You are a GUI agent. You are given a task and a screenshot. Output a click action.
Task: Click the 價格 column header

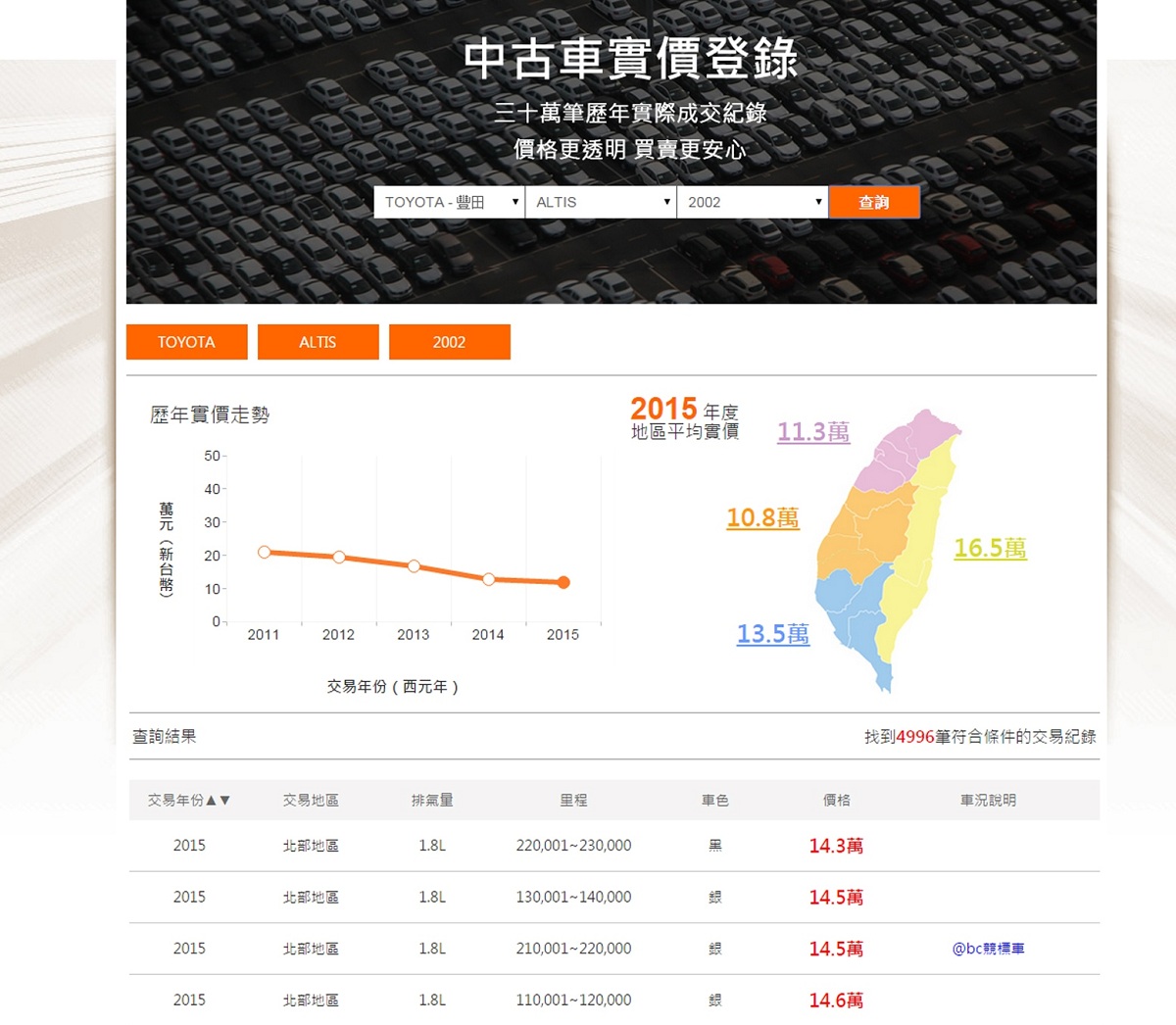pyautogui.click(x=836, y=801)
